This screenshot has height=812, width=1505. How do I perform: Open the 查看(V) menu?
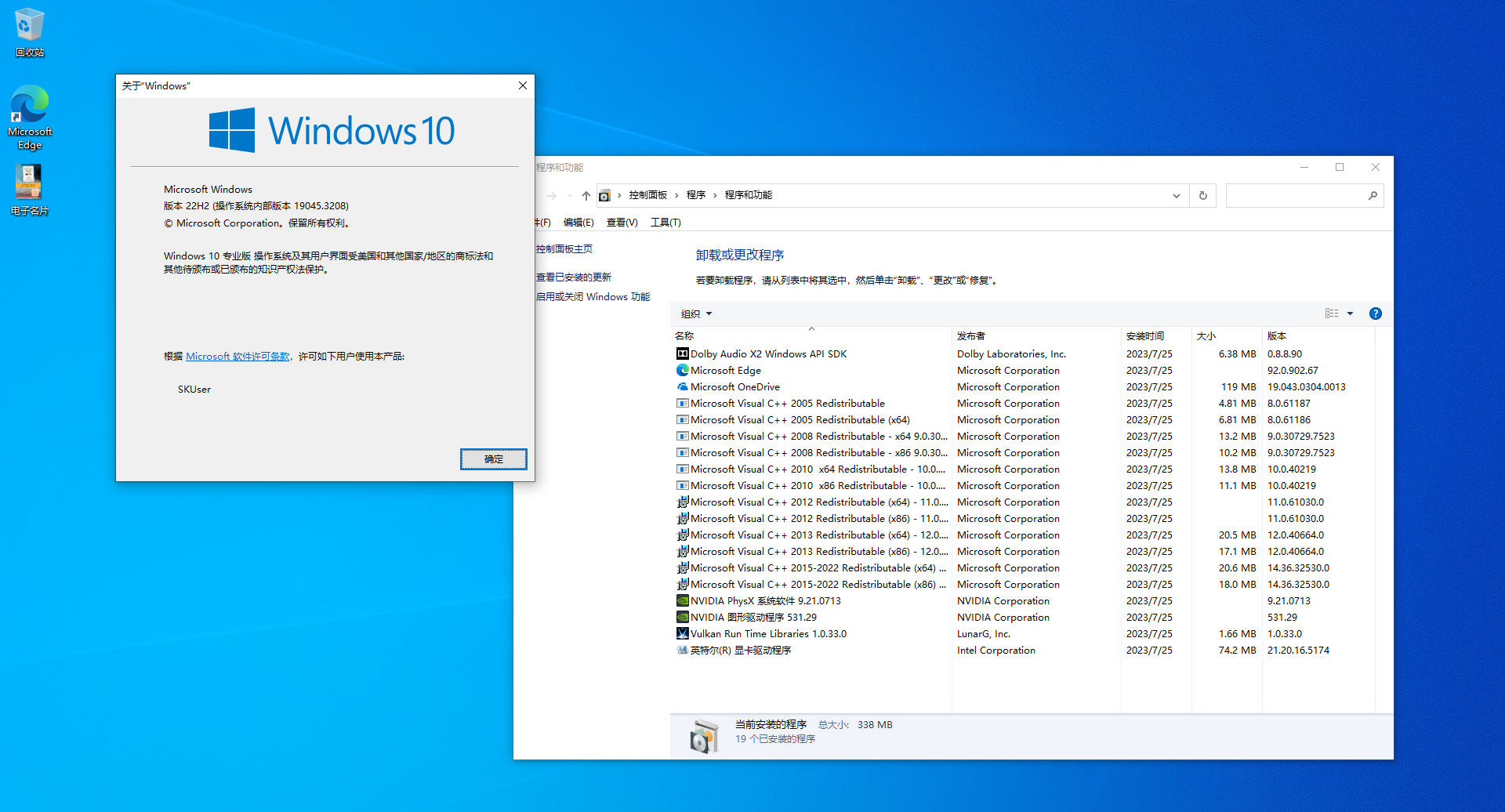(x=622, y=223)
